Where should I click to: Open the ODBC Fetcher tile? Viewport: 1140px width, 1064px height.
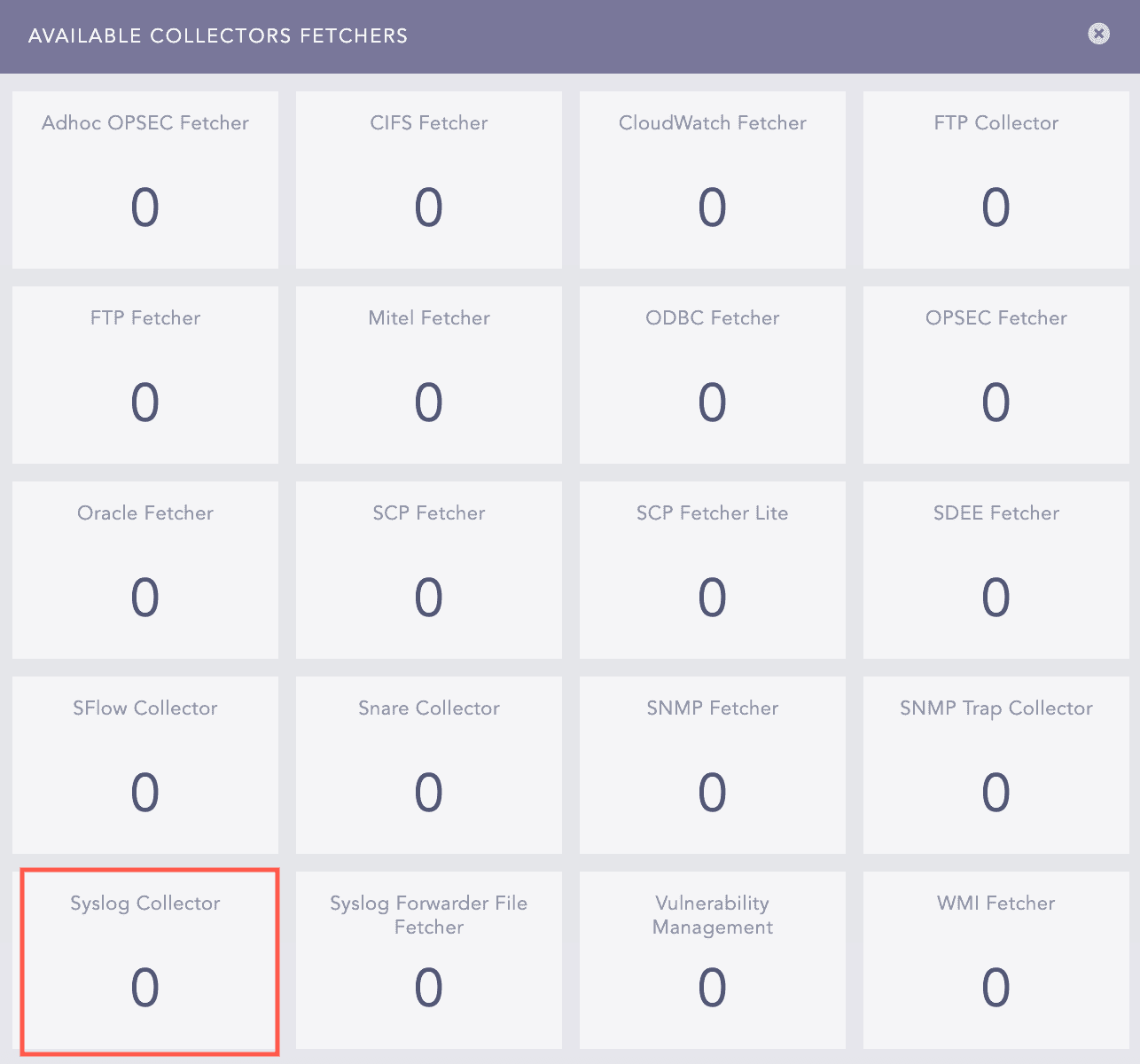click(x=712, y=374)
